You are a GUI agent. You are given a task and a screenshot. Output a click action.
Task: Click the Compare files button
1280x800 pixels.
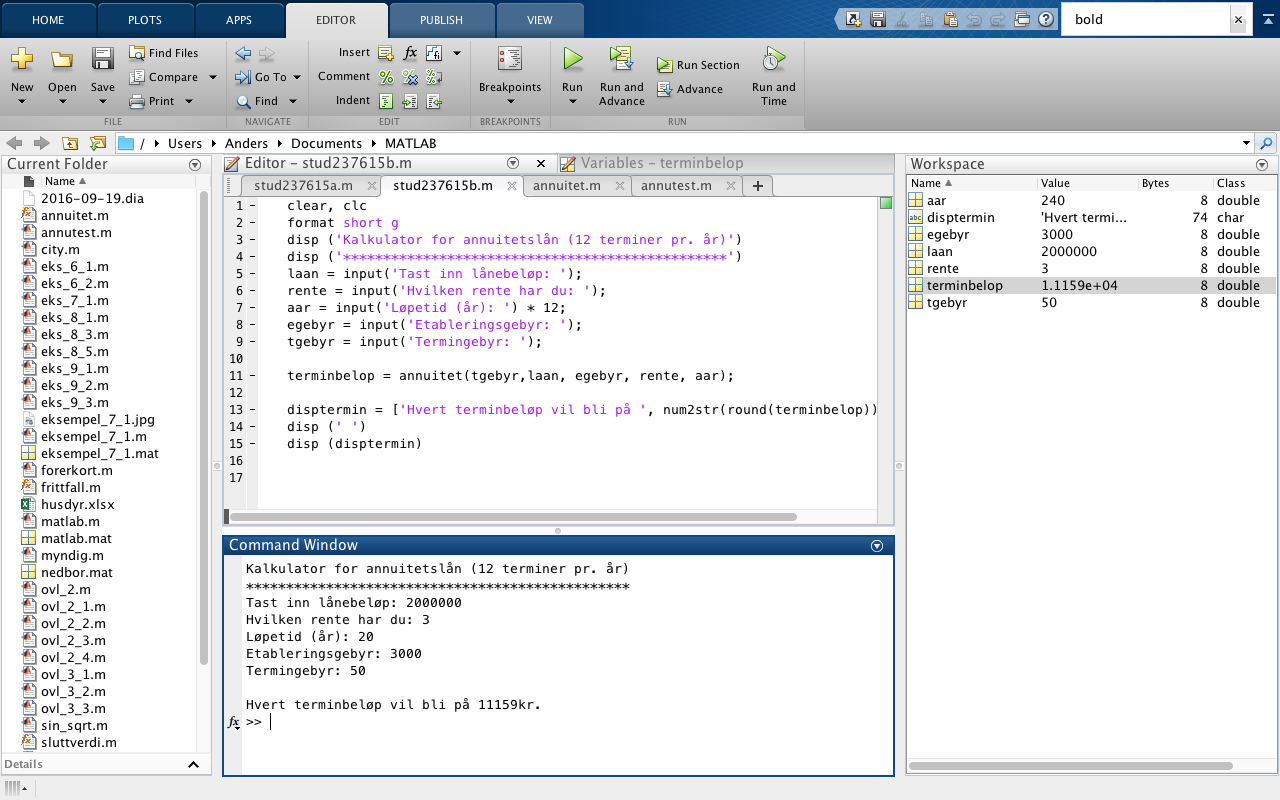pyautogui.click(x=165, y=77)
